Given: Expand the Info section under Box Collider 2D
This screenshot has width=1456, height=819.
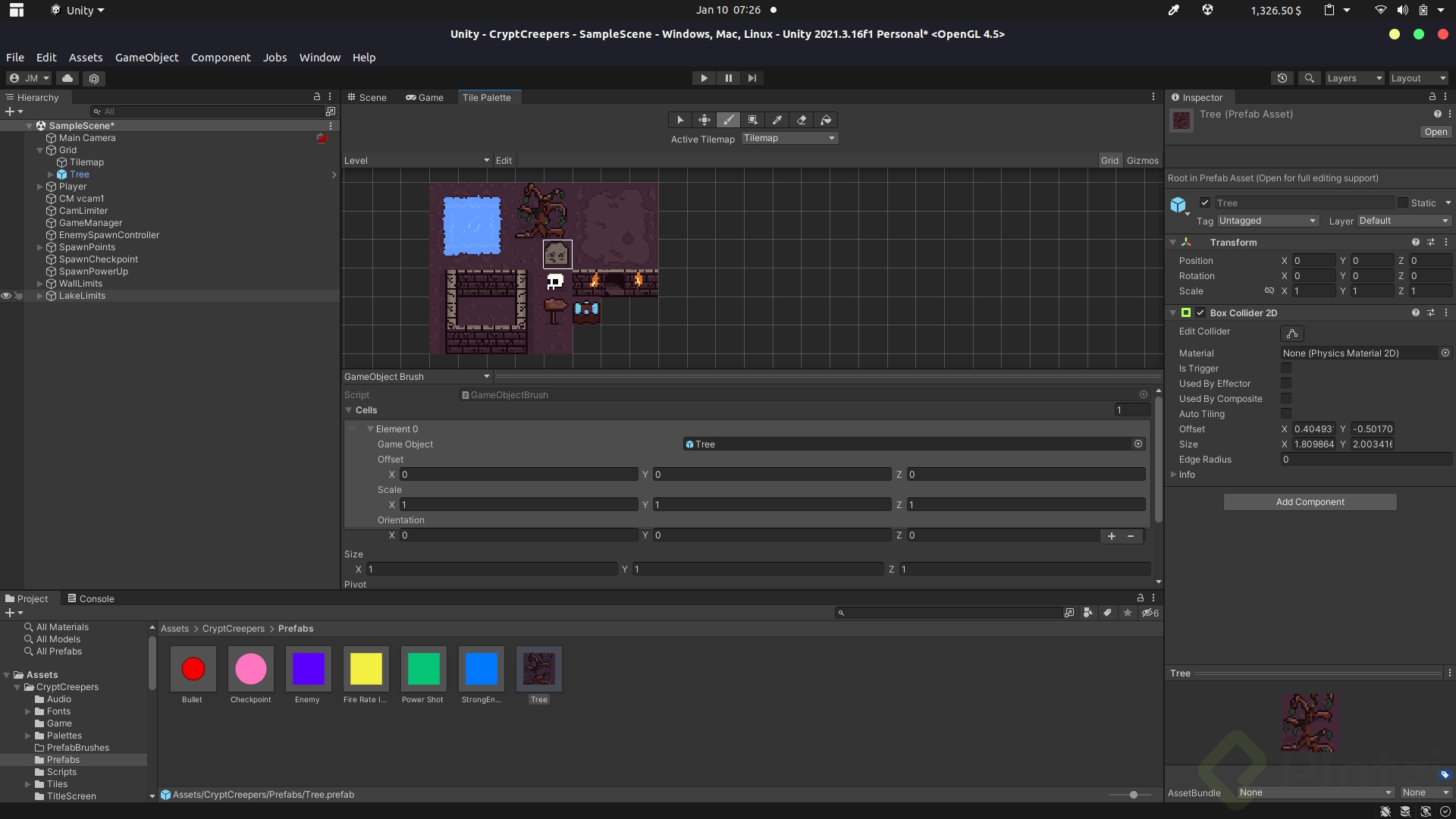Looking at the screenshot, I should point(1174,475).
